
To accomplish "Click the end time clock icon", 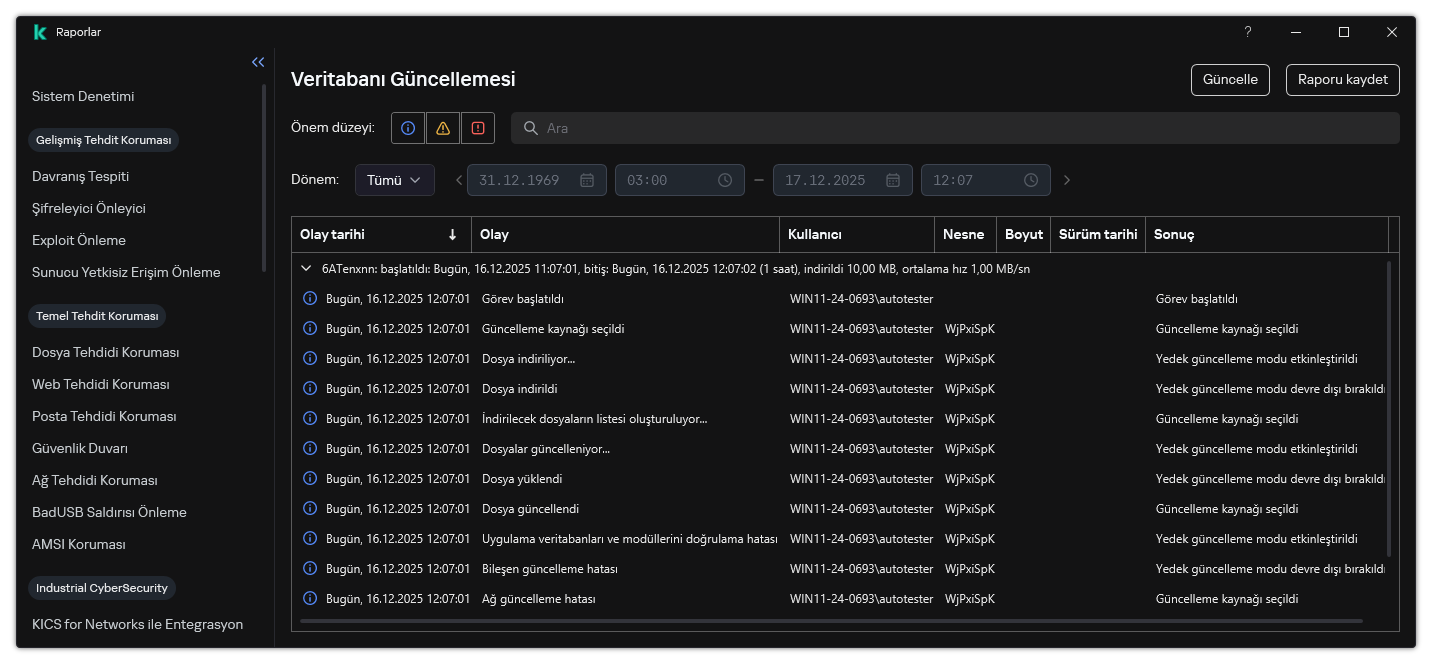I will point(1031,180).
